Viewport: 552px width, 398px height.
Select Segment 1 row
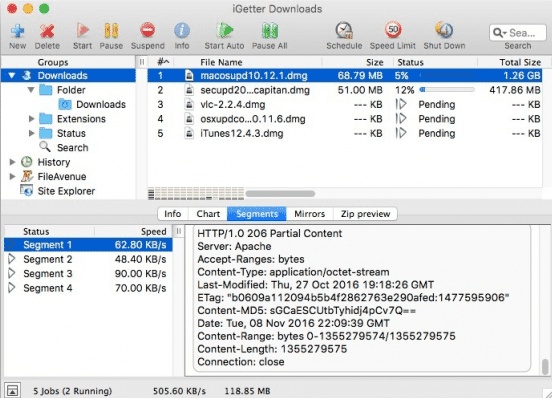click(88, 245)
